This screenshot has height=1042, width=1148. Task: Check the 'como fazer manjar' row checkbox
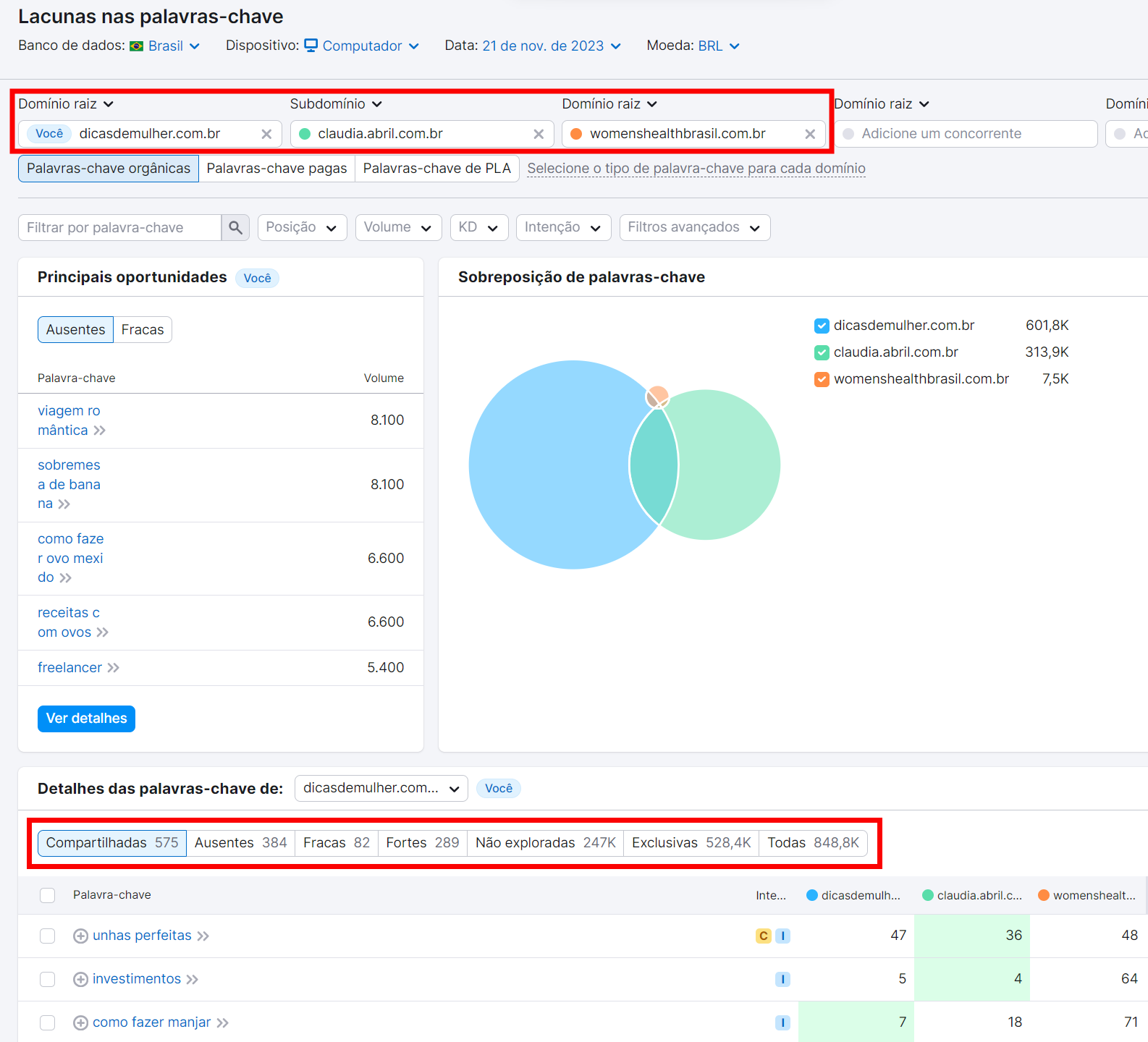(x=48, y=1022)
